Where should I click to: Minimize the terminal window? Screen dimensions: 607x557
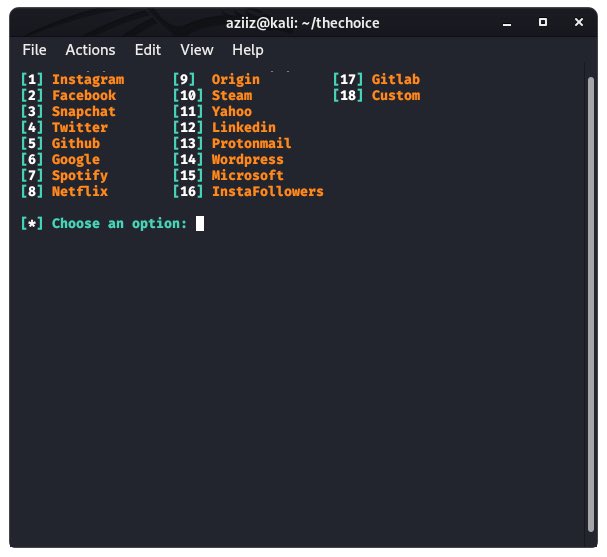pyautogui.click(x=507, y=23)
